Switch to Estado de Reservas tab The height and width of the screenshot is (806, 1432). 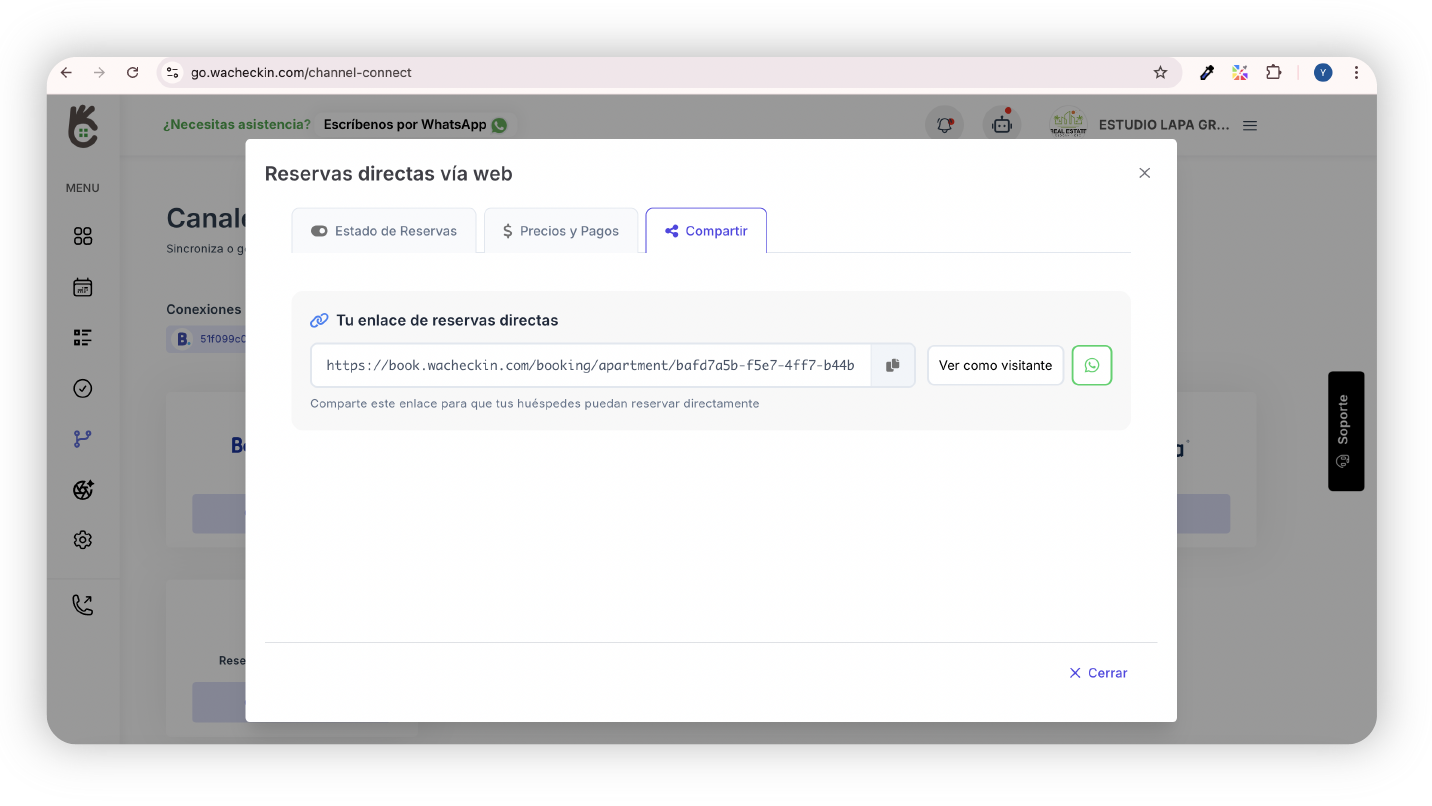tap(384, 231)
